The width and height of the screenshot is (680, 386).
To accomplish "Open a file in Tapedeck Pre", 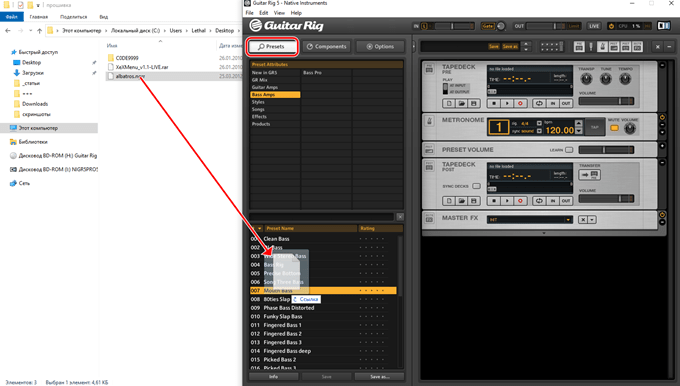I will click(x=461, y=104).
